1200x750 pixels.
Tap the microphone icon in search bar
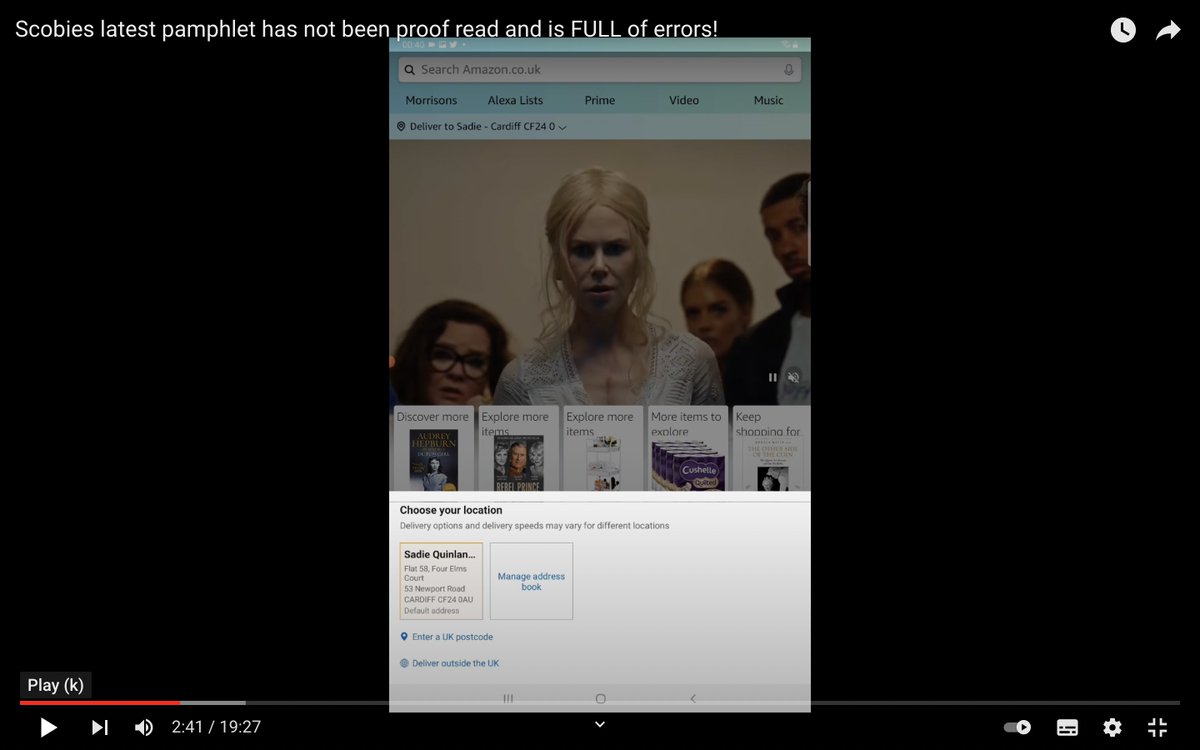pyautogui.click(x=788, y=70)
